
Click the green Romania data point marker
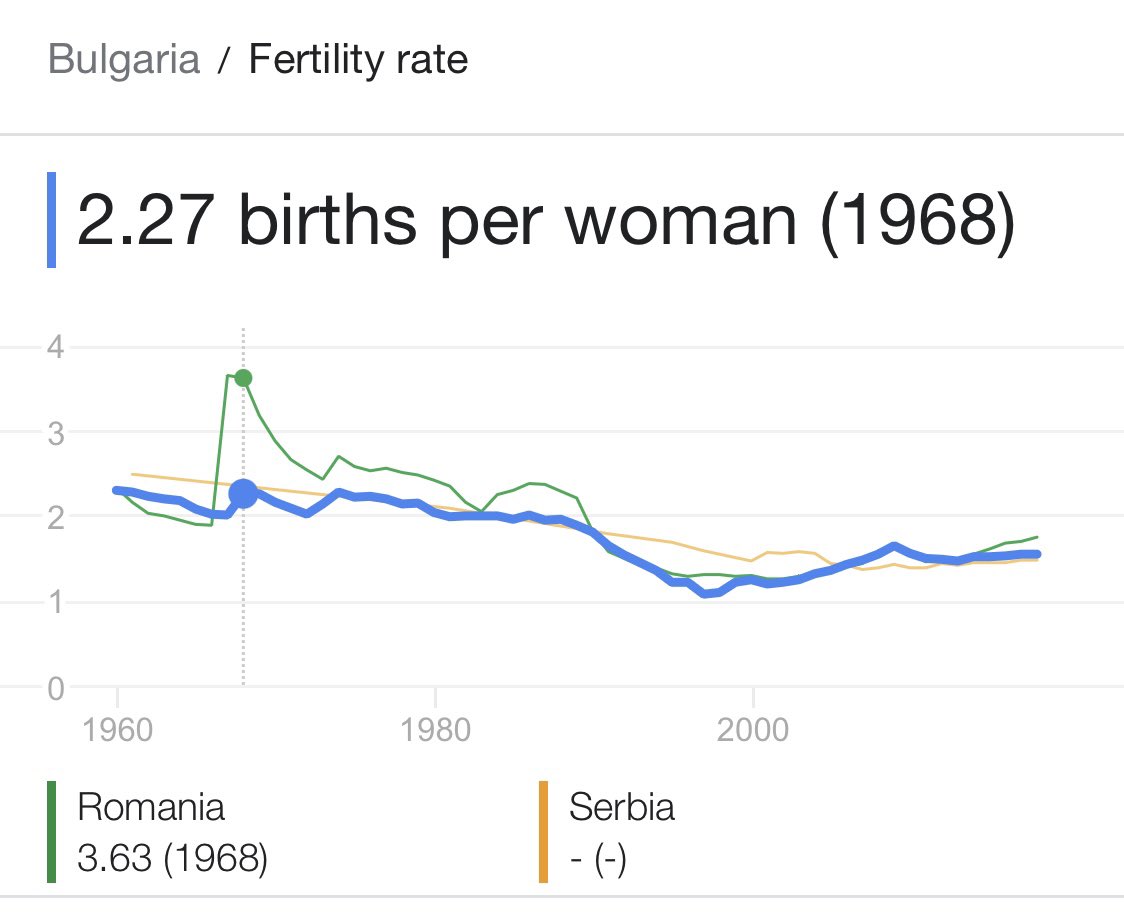pyautogui.click(x=244, y=378)
